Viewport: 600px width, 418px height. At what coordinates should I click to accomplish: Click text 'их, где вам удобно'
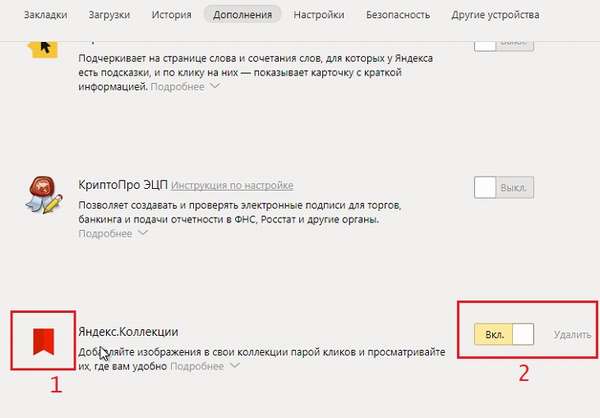[x=122, y=366]
